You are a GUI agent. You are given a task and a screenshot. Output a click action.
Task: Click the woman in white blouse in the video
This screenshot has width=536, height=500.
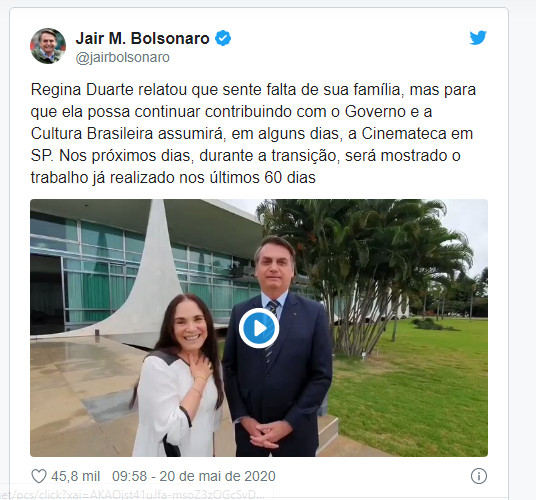(x=179, y=376)
